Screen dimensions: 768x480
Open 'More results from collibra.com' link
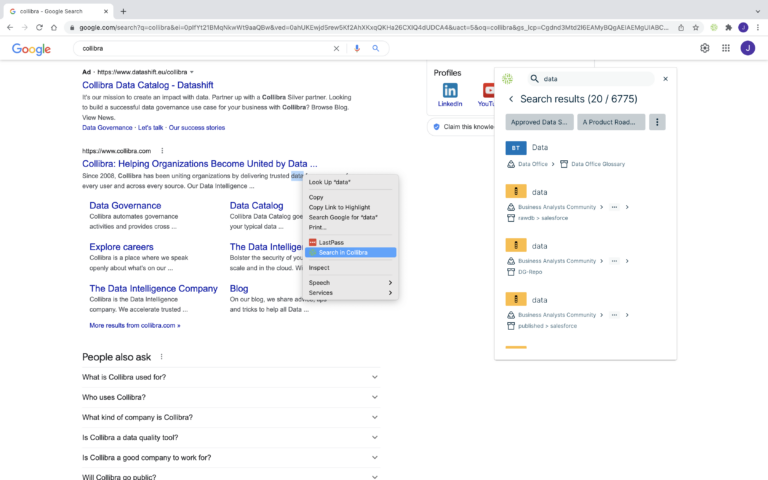coord(135,325)
